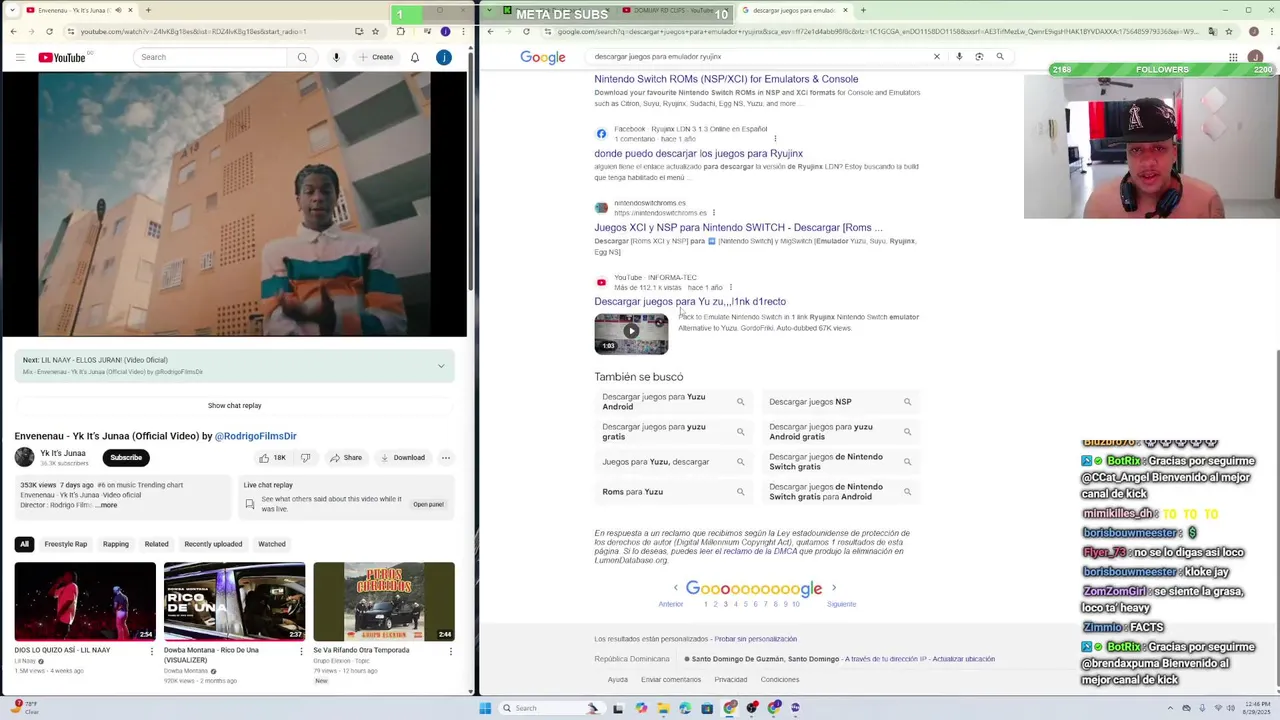Expand the video description with ...more

tap(106, 505)
